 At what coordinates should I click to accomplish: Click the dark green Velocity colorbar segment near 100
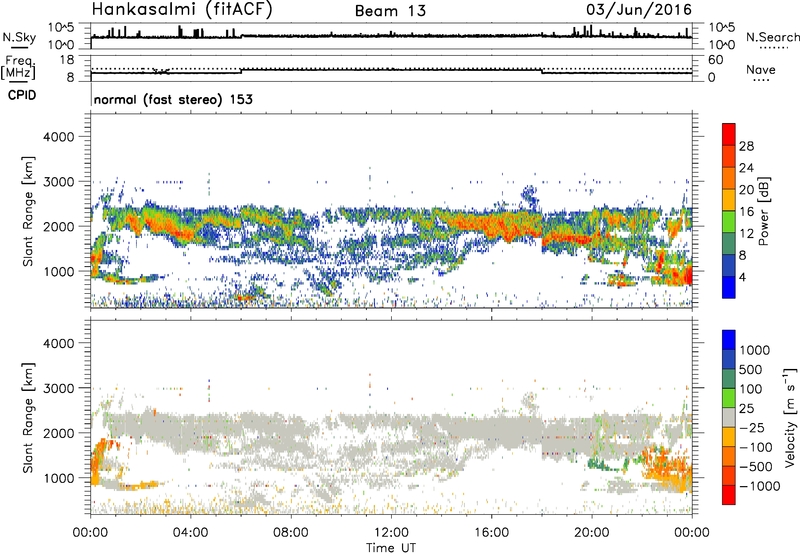click(729, 379)
